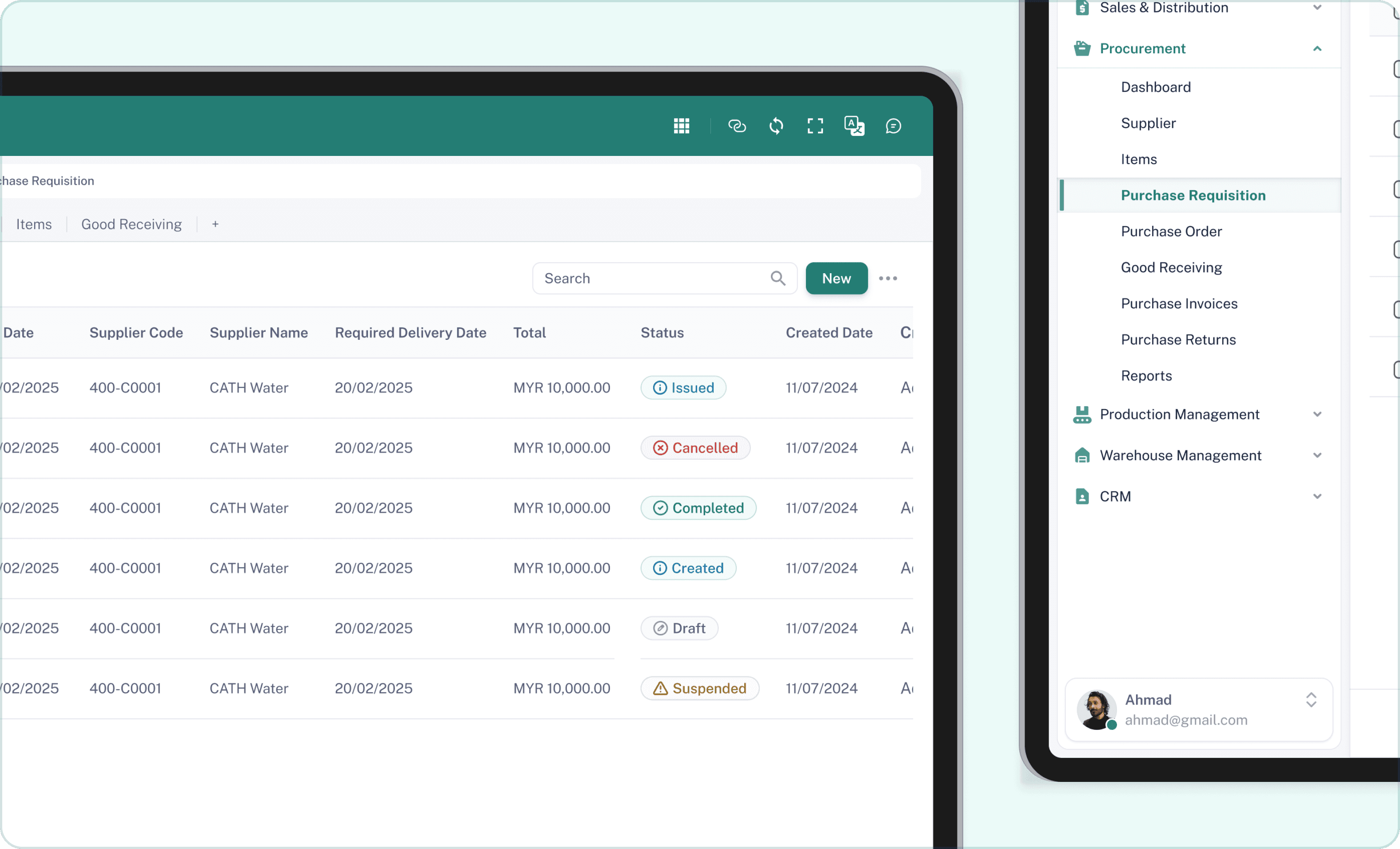Click Ahmad's profile avatar

[x=1097, y=709]
